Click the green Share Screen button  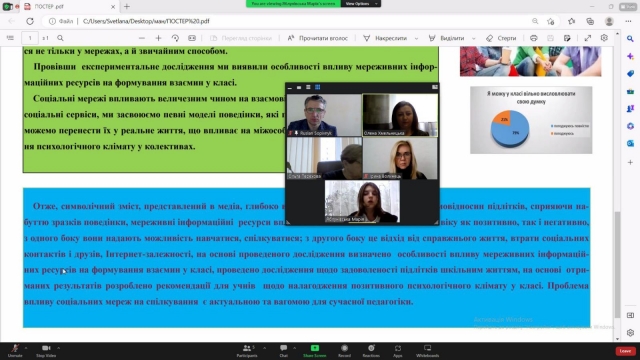(x=315, y=350)
